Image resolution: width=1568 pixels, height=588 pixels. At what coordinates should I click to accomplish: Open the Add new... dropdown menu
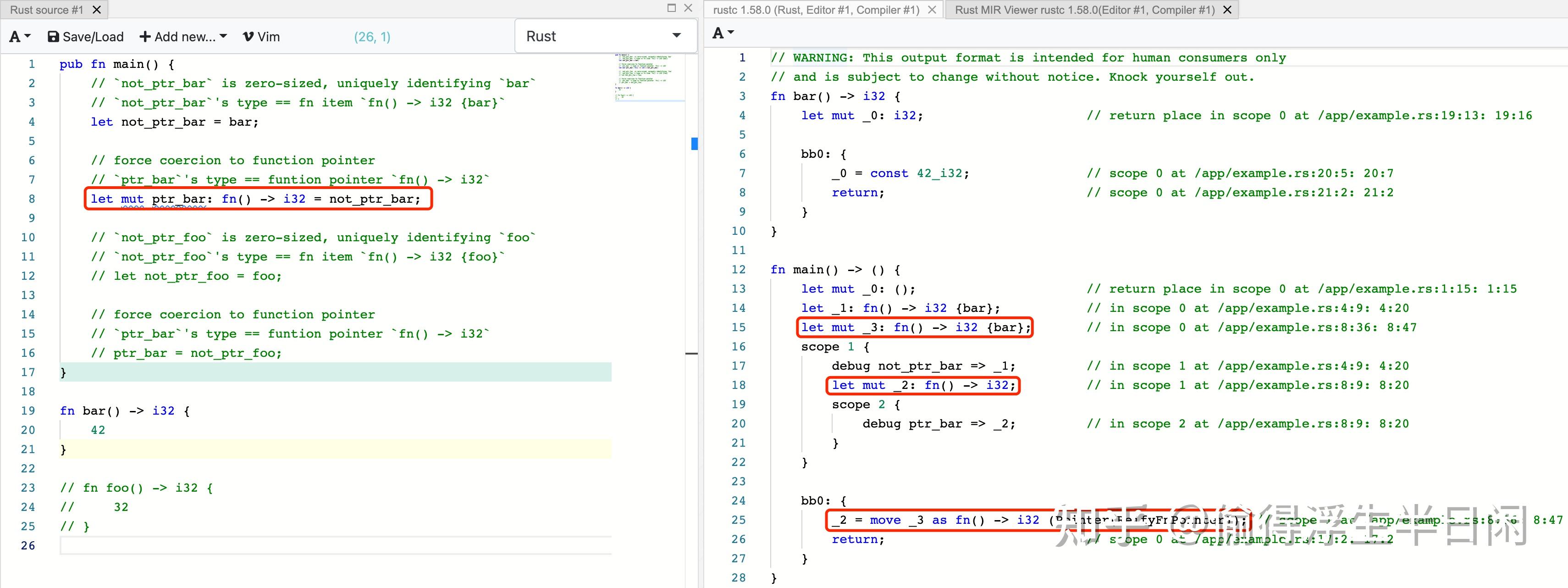click(x=183, y=37)
